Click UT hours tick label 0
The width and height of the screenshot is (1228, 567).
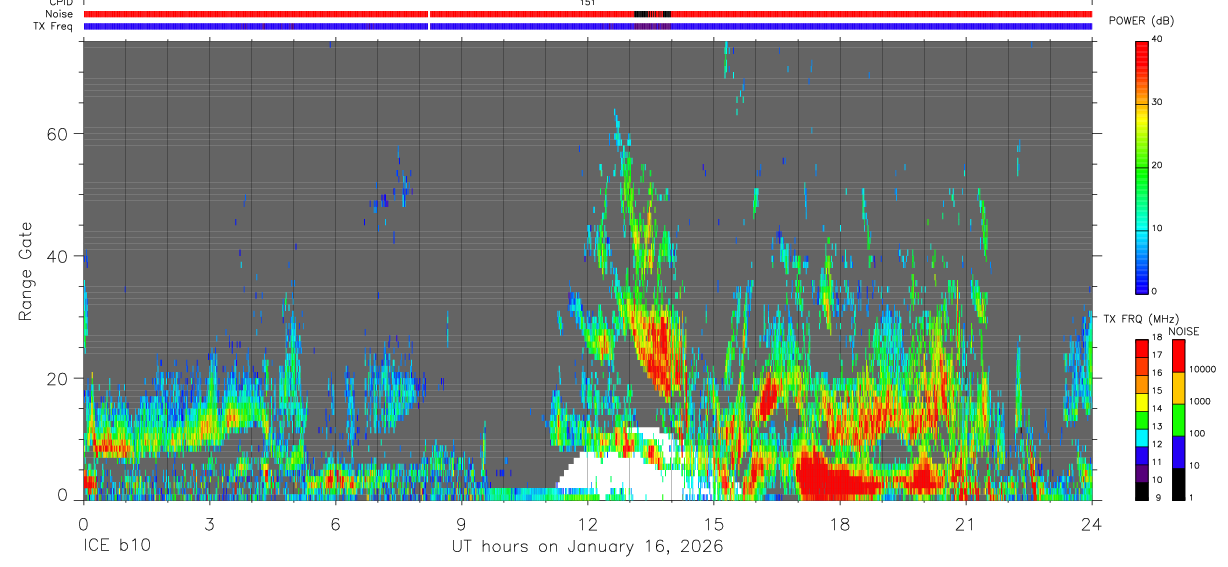tap(83, 524)
